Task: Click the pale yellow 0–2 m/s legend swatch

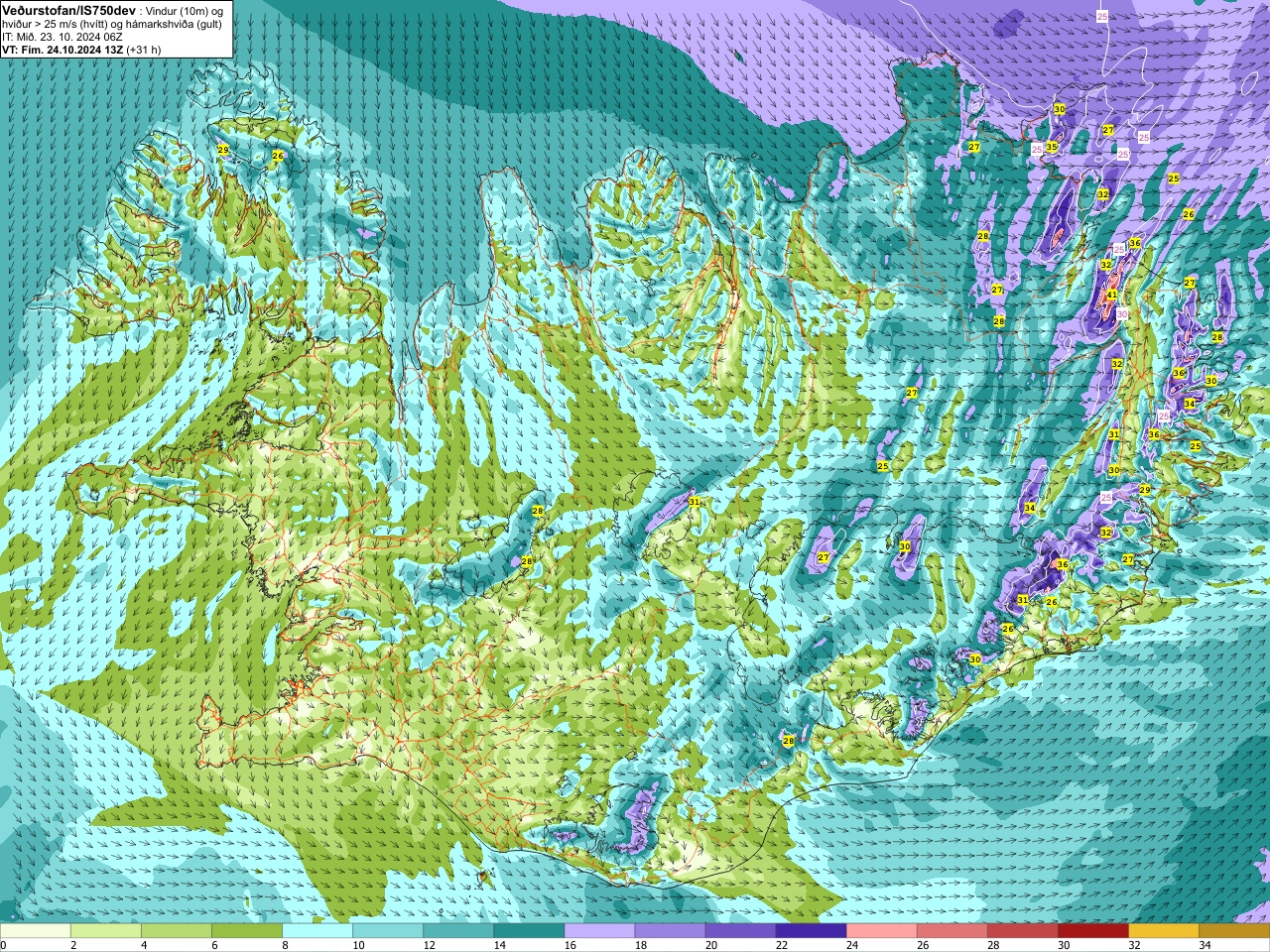Action: pyautogui.click(x=36, y=931)
